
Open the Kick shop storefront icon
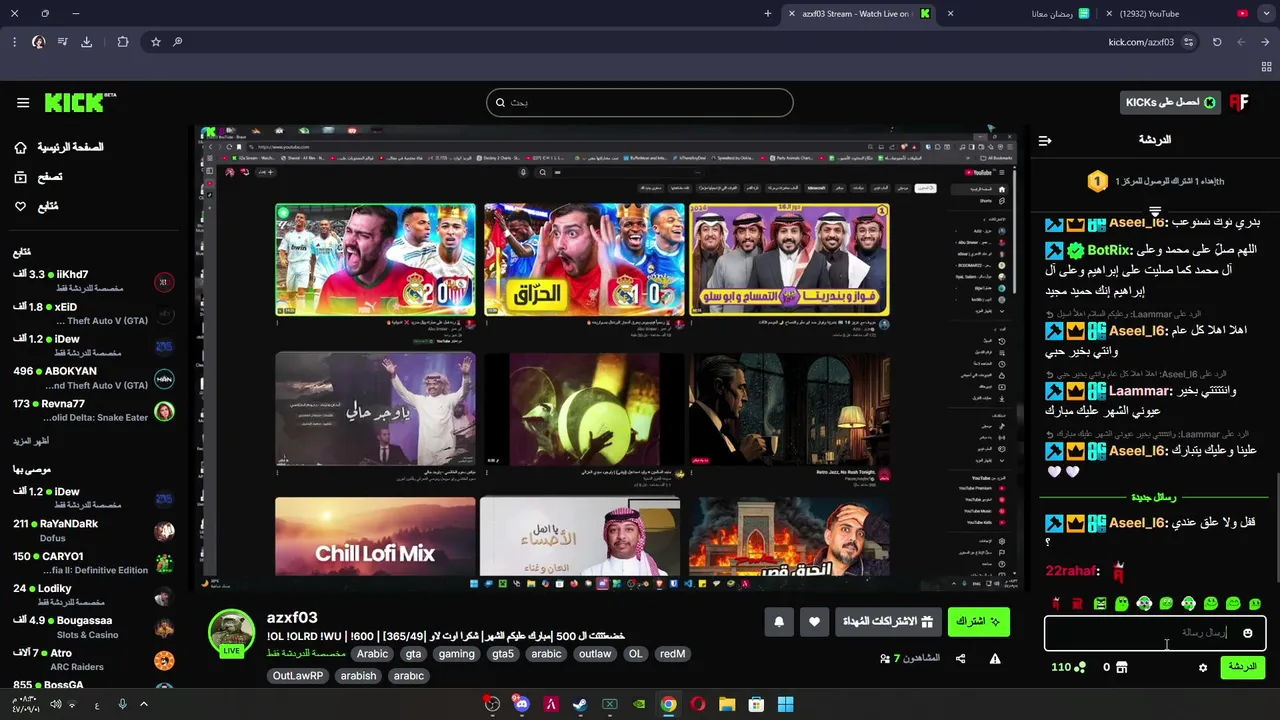1121,668
